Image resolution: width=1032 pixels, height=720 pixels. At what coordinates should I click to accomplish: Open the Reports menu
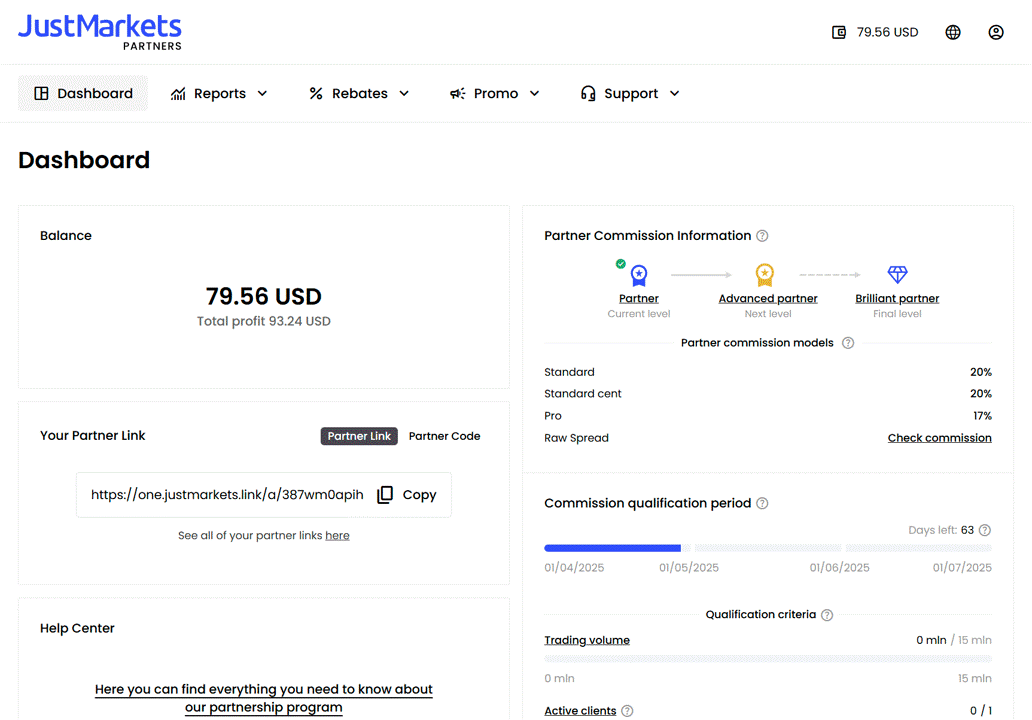(219, 93)
